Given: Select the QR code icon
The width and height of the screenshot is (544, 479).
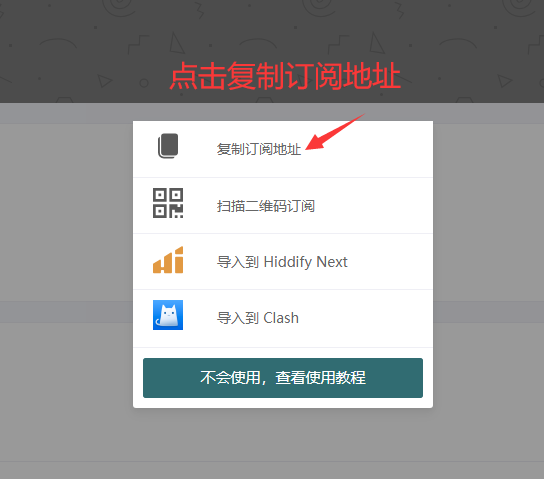Looking at the screenshot, I should (x=168, y=203).
